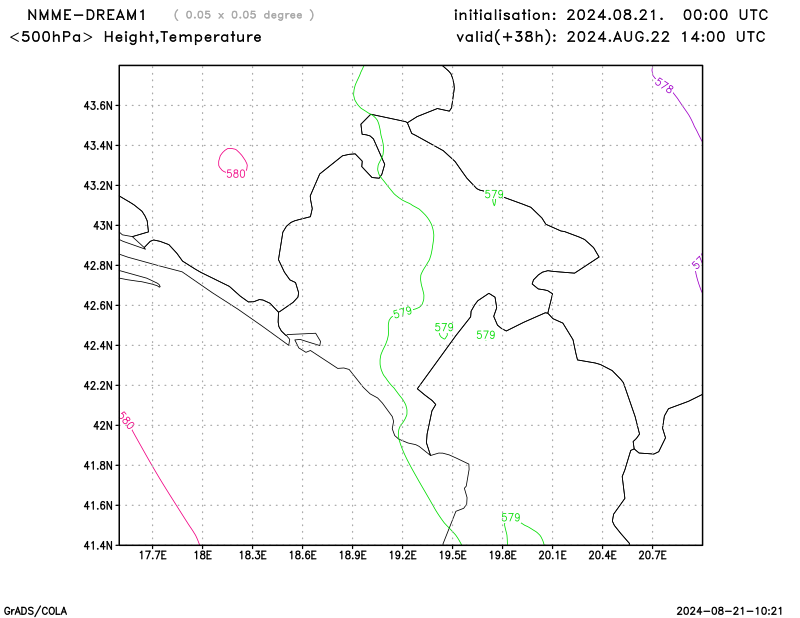Click the 42.4N latitude axis label

(x=98, y=345)
